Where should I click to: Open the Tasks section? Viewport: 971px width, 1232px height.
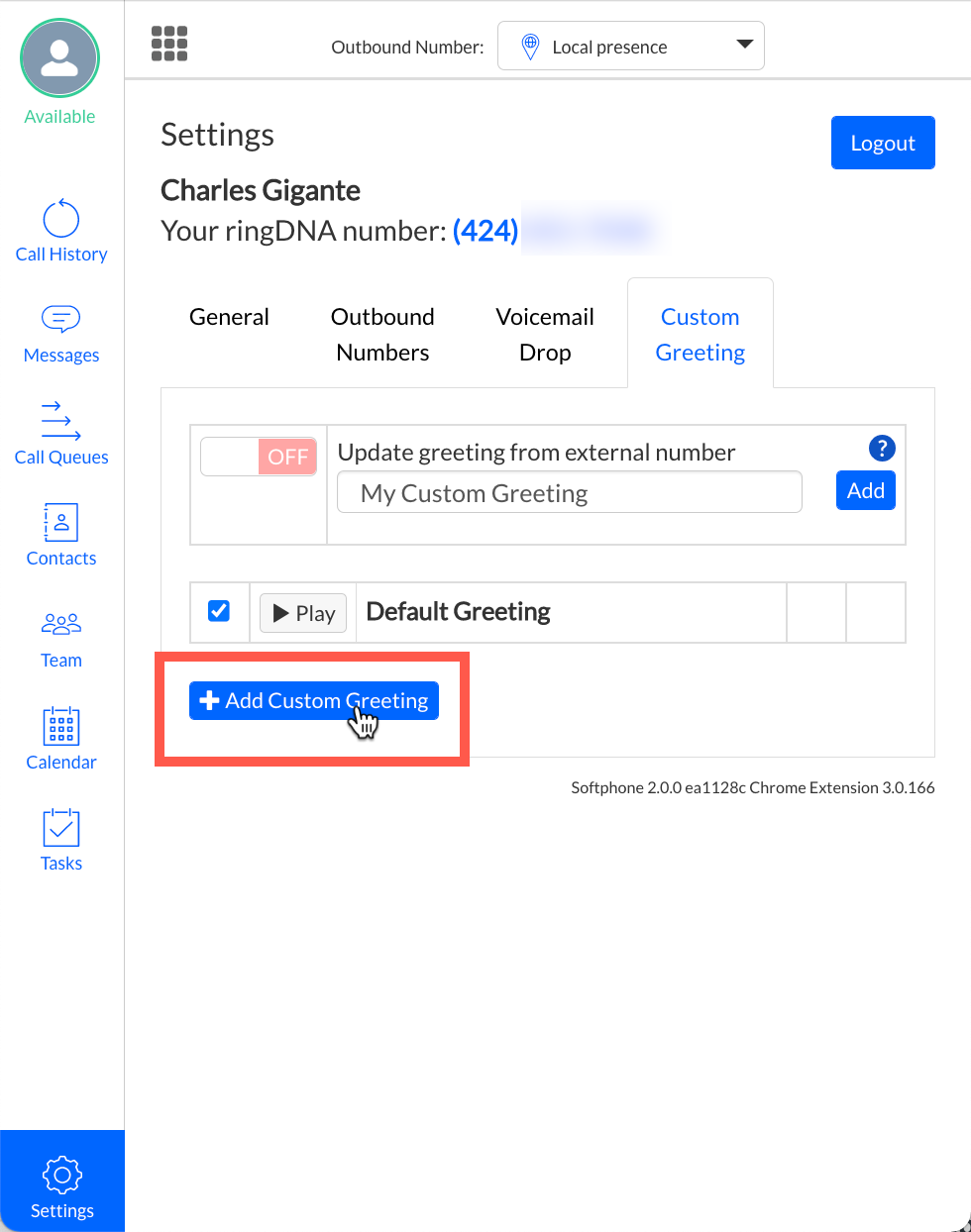click(61, 841)
